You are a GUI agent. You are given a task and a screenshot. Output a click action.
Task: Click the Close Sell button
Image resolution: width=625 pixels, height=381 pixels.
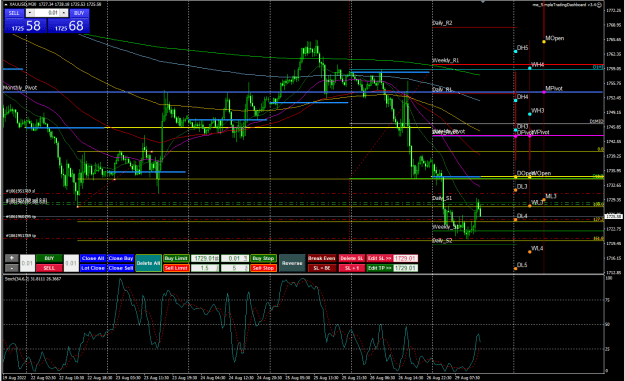[x=121, y=268]
